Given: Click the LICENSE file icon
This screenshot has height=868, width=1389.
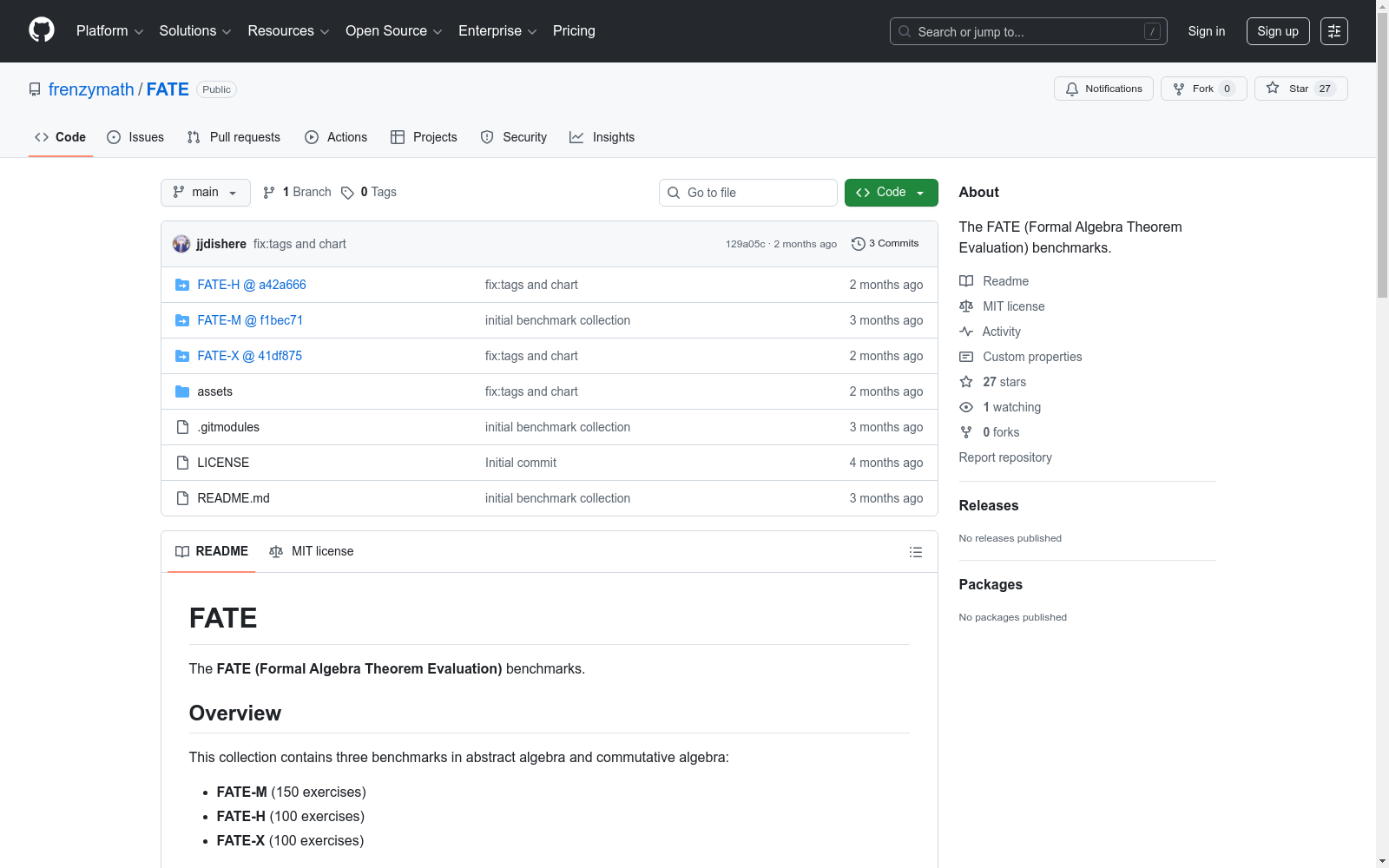Looking at the screenshot, I should 182,463.
